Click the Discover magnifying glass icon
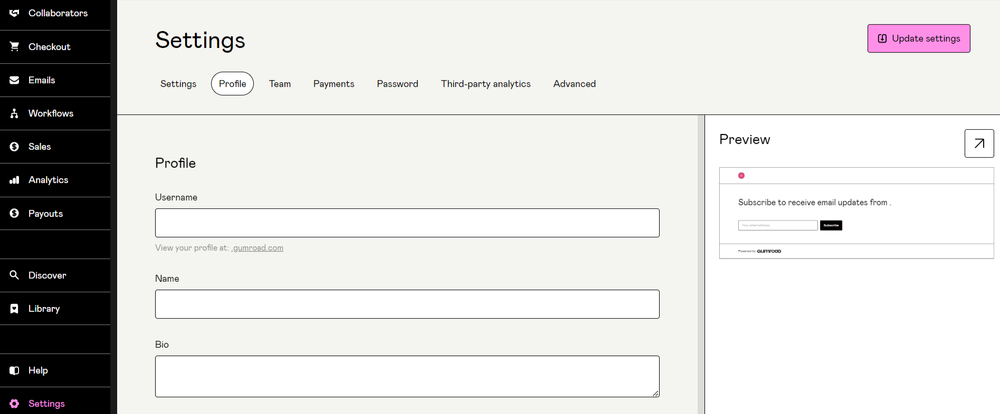This screenshot has width=1000, height=414. 14,275
